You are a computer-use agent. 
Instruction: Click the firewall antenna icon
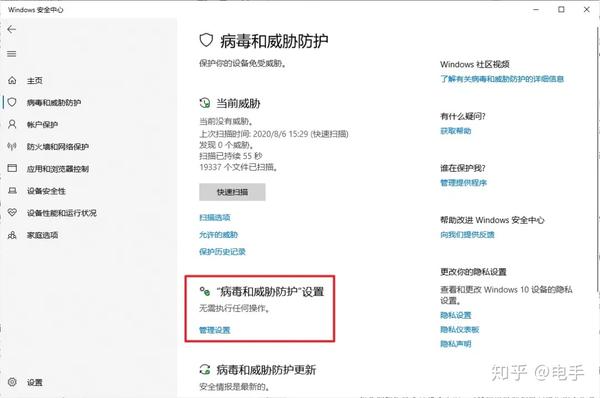click(x=12, y=147)
